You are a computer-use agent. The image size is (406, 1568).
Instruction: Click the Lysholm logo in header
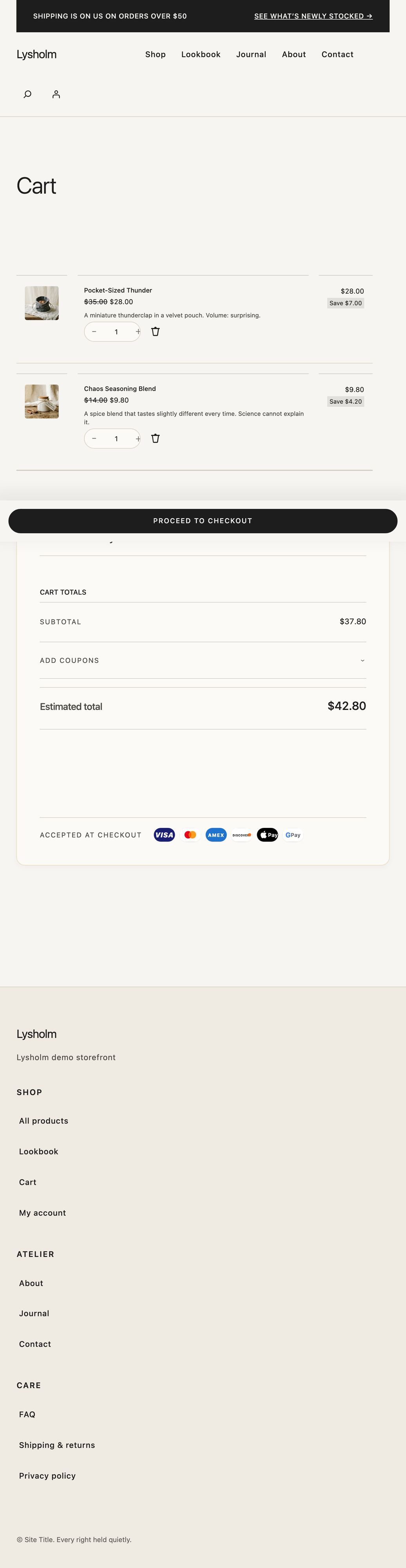click(36, 55)
